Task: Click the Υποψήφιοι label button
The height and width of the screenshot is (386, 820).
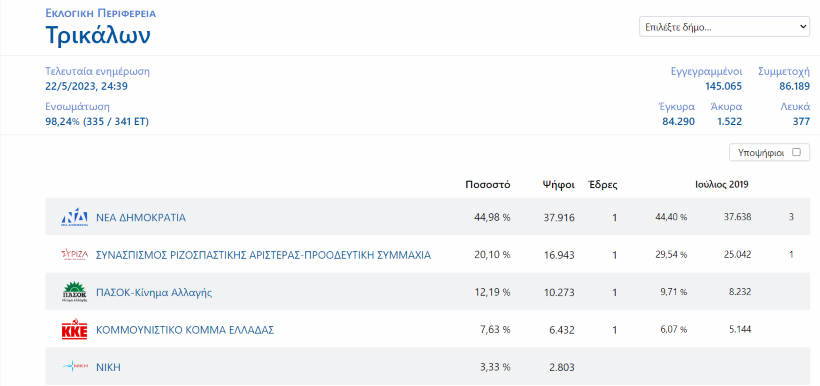Action: [769, 153]
